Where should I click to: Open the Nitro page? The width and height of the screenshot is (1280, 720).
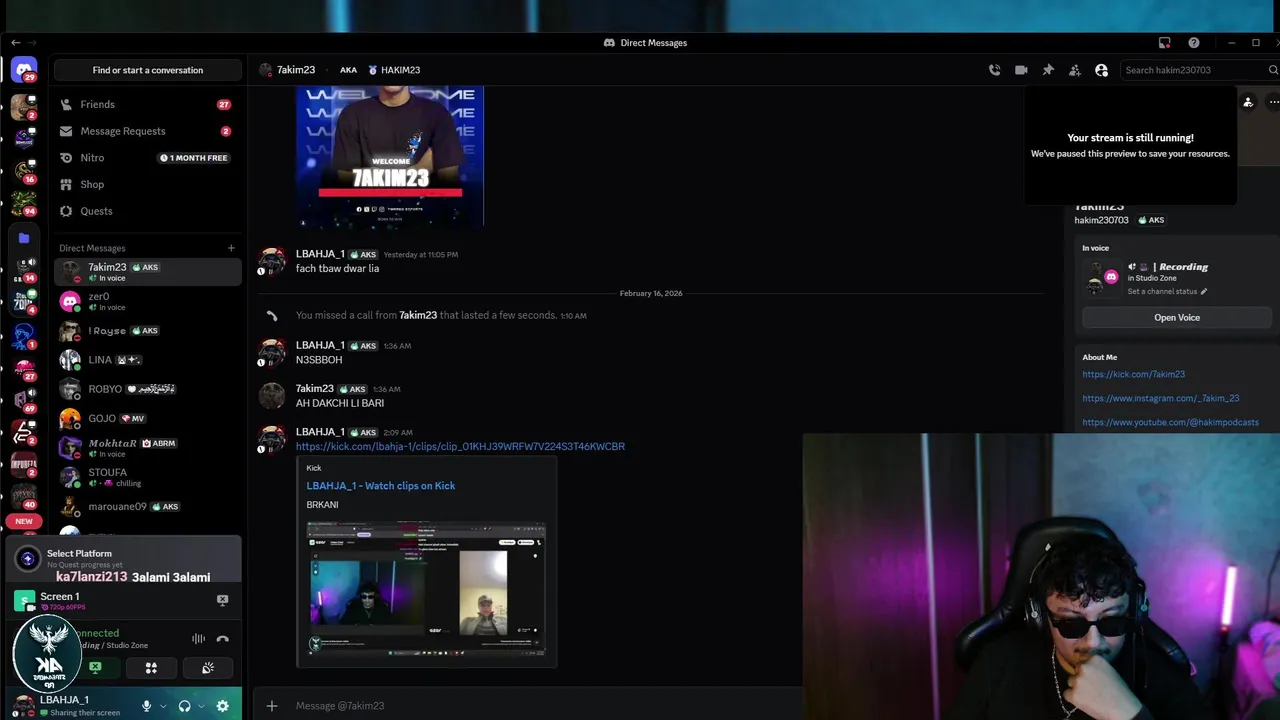[148, 158]
